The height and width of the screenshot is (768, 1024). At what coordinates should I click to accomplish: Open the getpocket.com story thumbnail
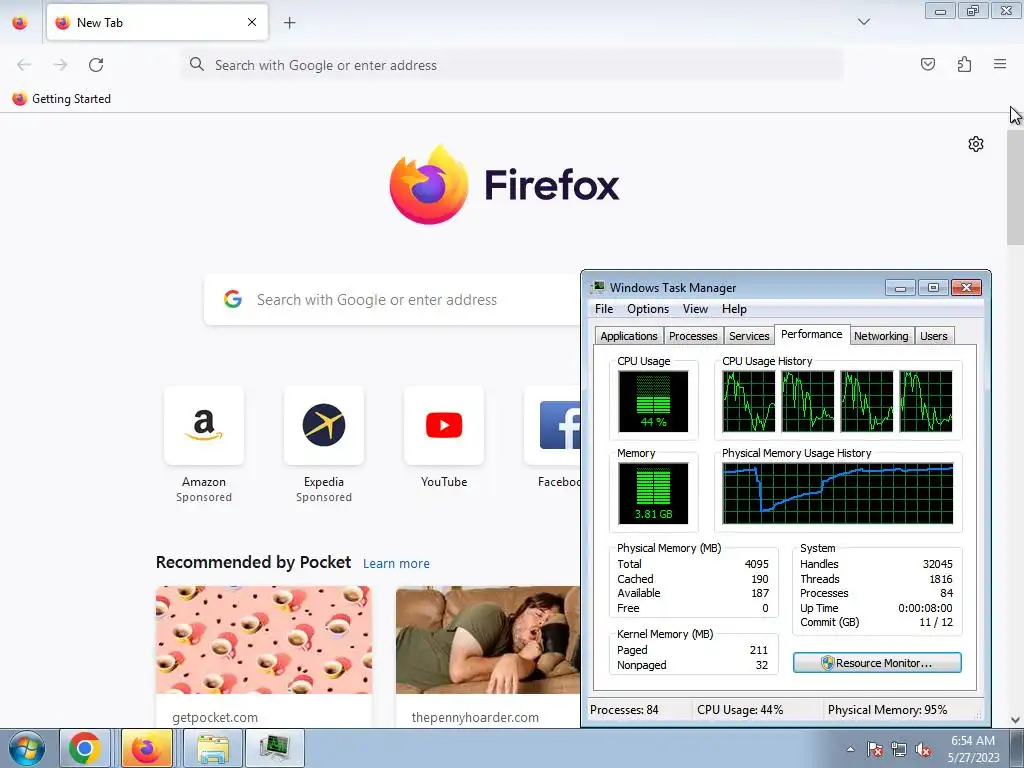(264, 640)
